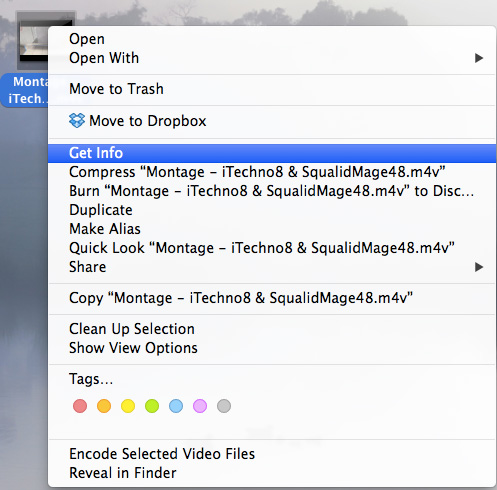Choose Clean Up Selection

pyautogui.click(x=272, y=329)
